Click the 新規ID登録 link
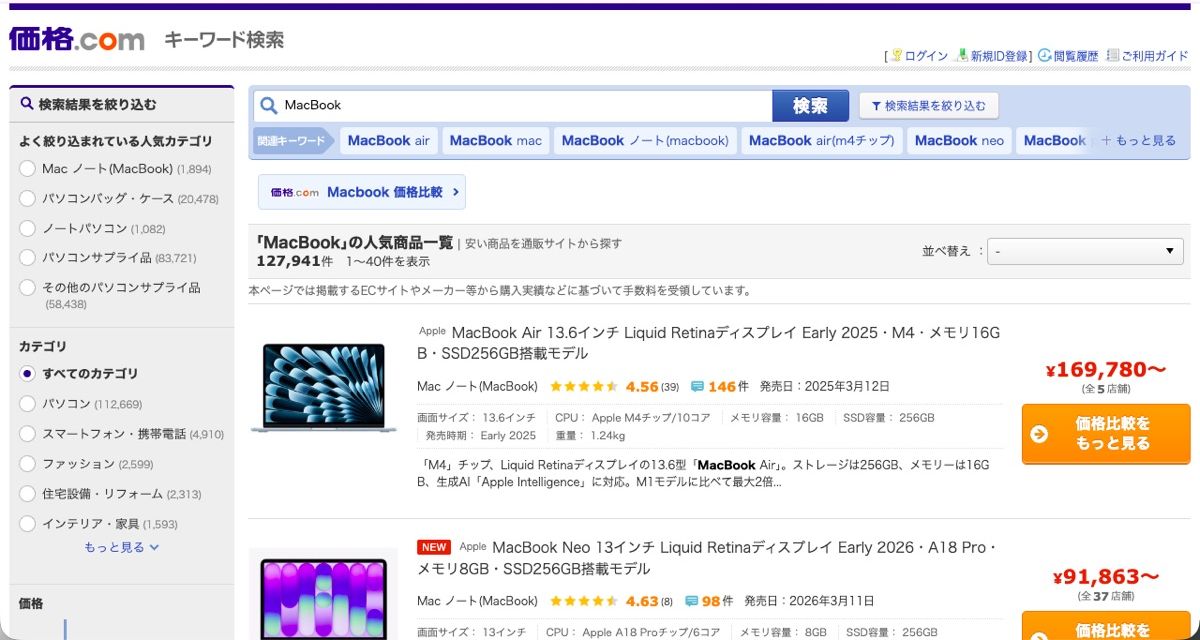 [999, 56]
